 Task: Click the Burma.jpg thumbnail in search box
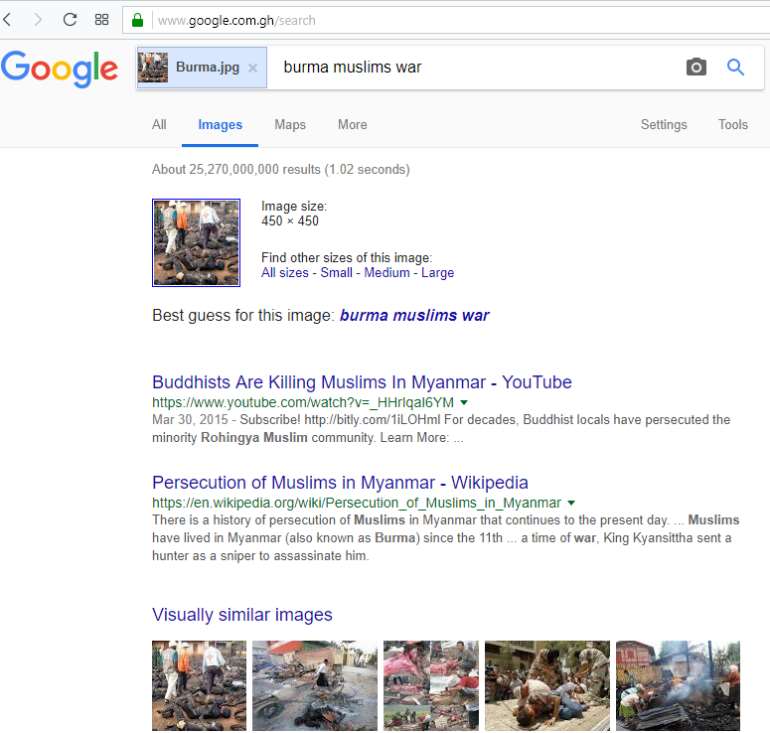click(153, 67)
